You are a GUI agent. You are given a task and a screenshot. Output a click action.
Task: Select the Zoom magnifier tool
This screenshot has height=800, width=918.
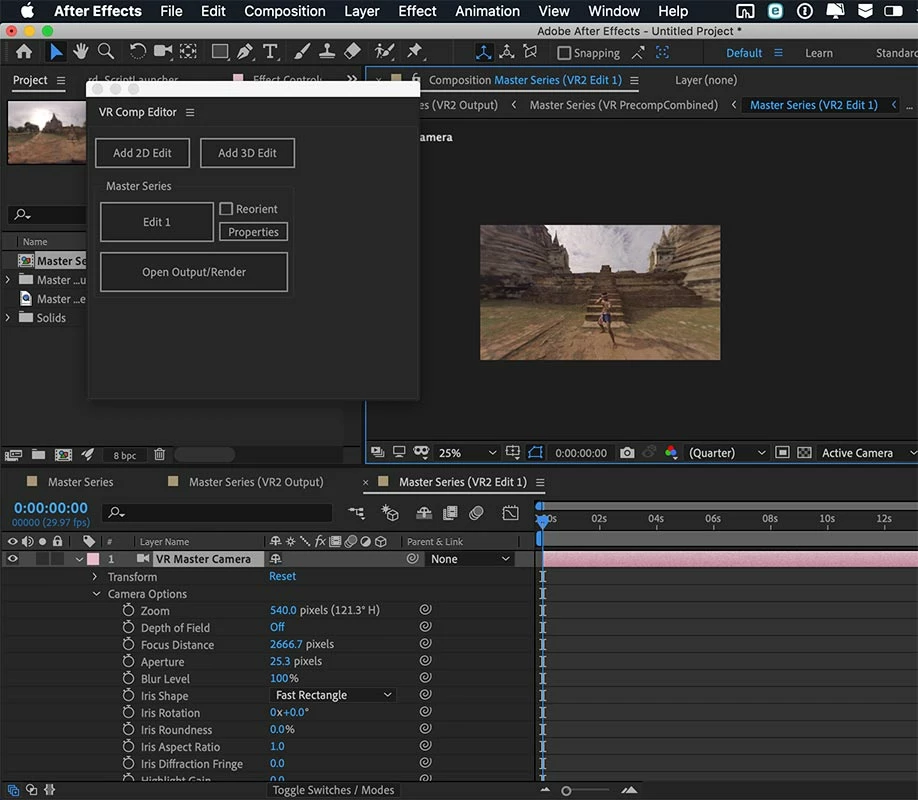pos(103,52)
